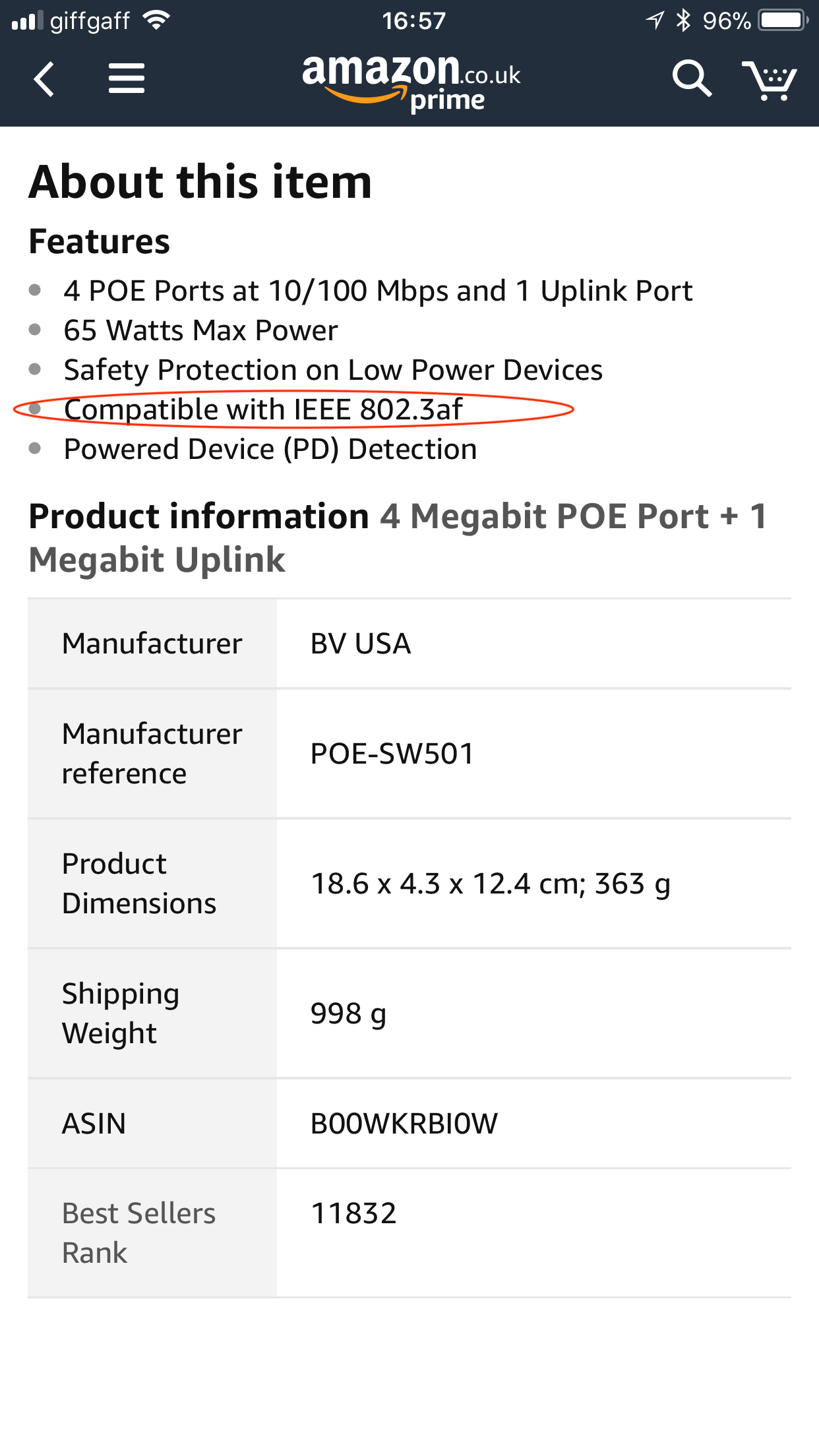The width and height of the screenshot is (819, 1456).
Task: Tap the Bluetooth status icon
Action: [x=683, y=20]
